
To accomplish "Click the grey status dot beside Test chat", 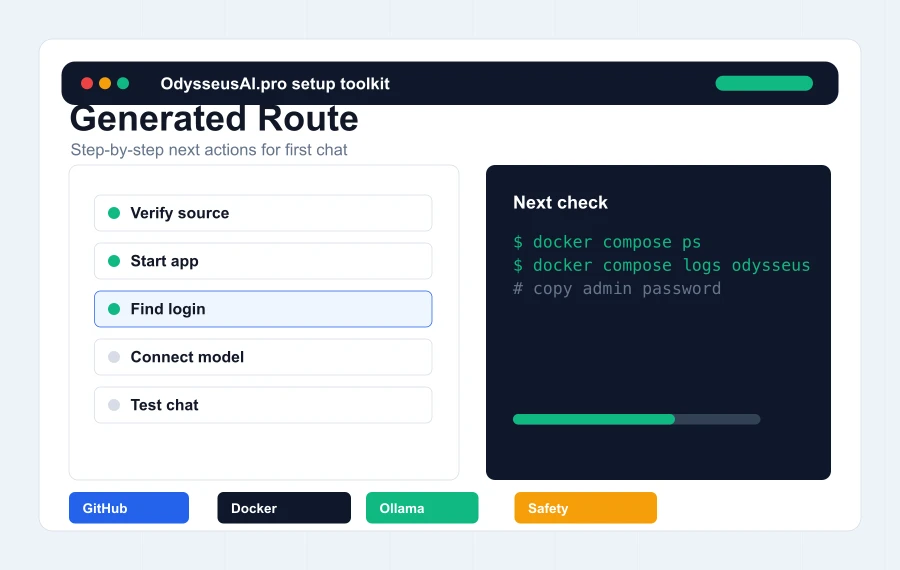I will (114, 405).
